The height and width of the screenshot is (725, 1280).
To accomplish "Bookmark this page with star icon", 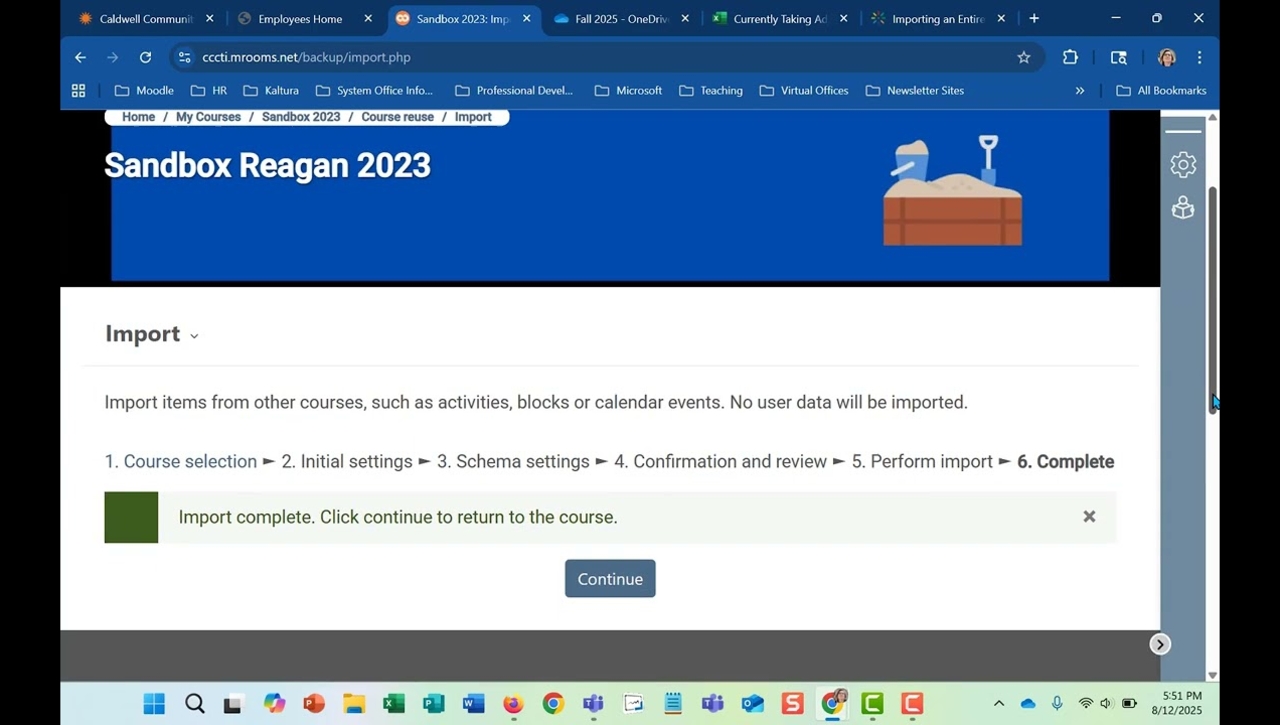I will [x=1023, y=58].
